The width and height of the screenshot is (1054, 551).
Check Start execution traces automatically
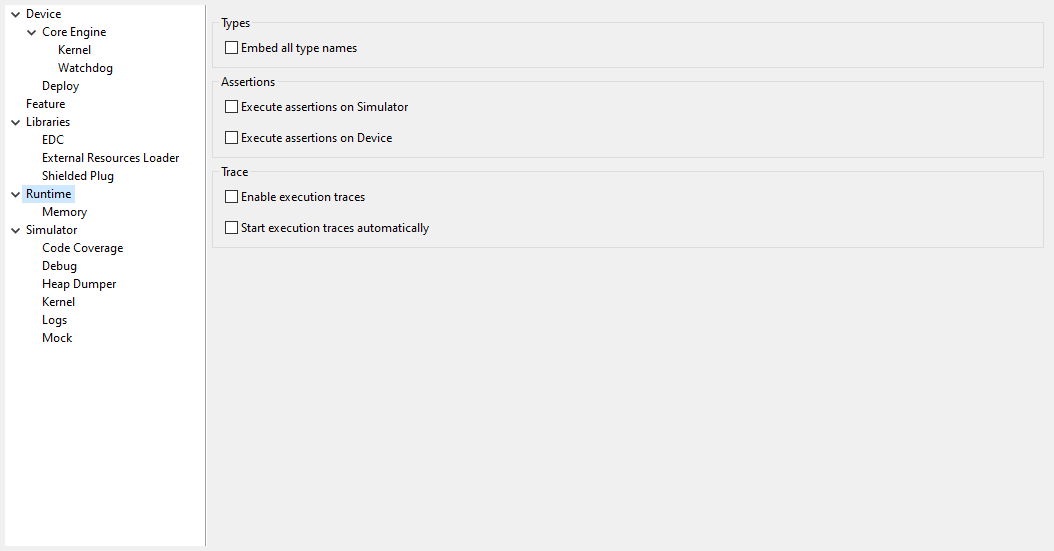point(232,228)
